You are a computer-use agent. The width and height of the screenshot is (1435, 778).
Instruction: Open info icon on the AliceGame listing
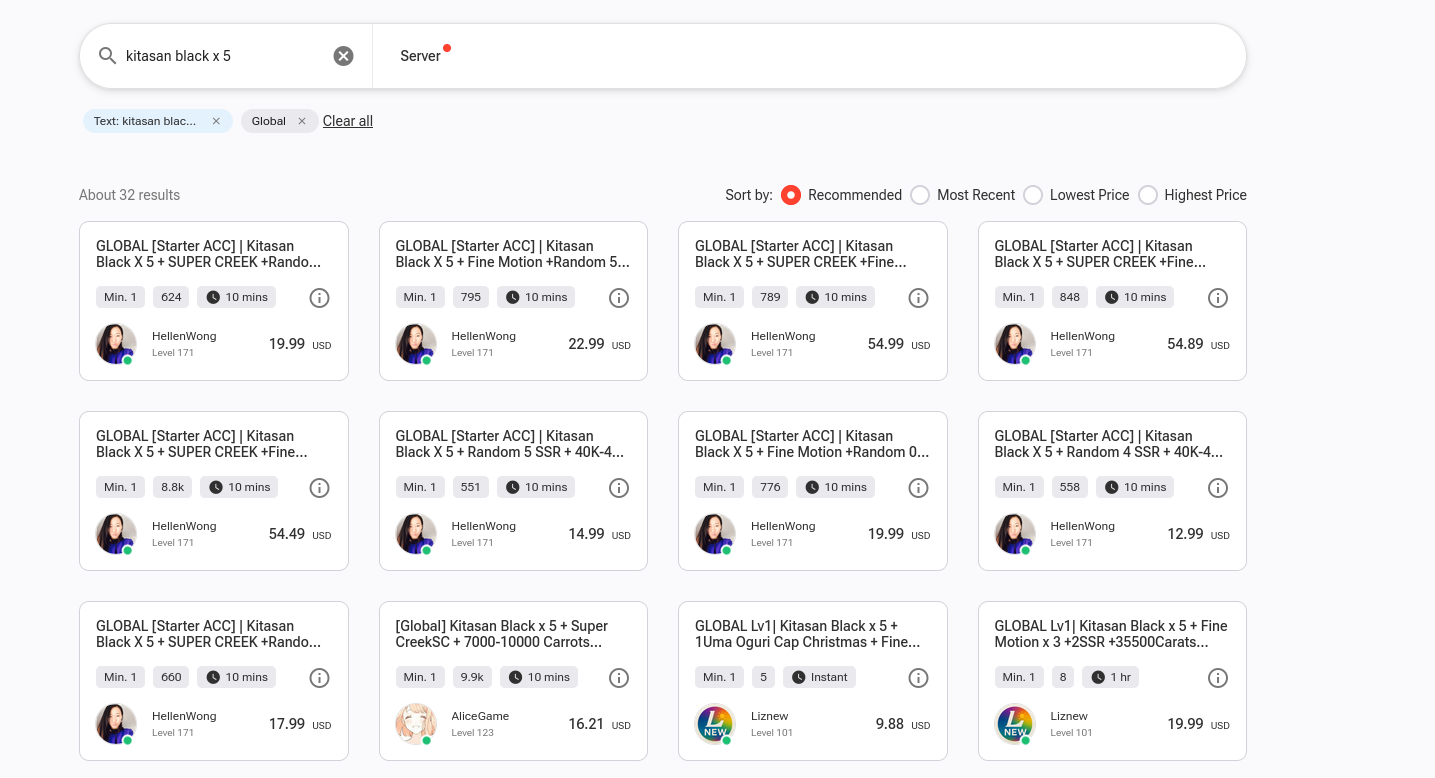[x=619, y=678]
